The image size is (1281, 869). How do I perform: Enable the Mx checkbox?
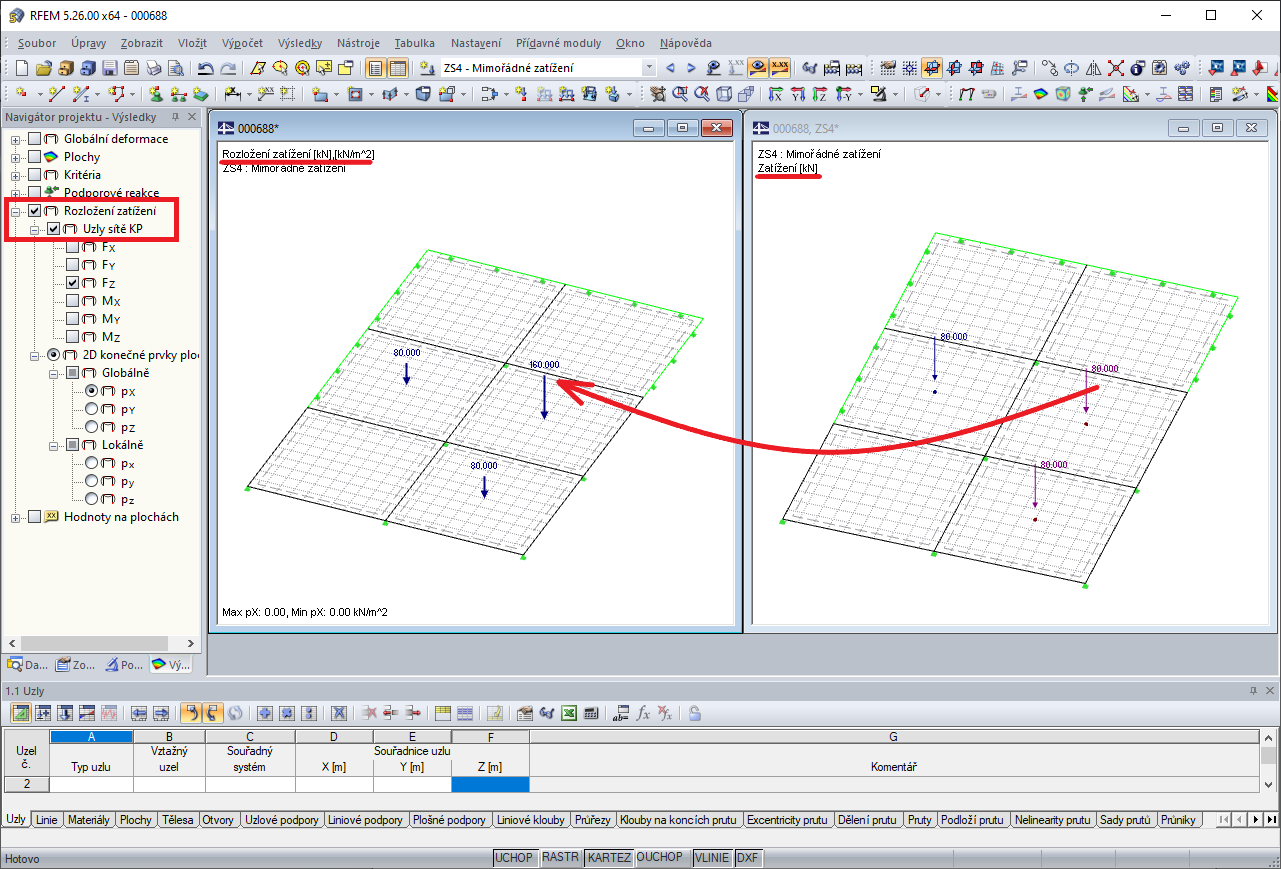73,301
